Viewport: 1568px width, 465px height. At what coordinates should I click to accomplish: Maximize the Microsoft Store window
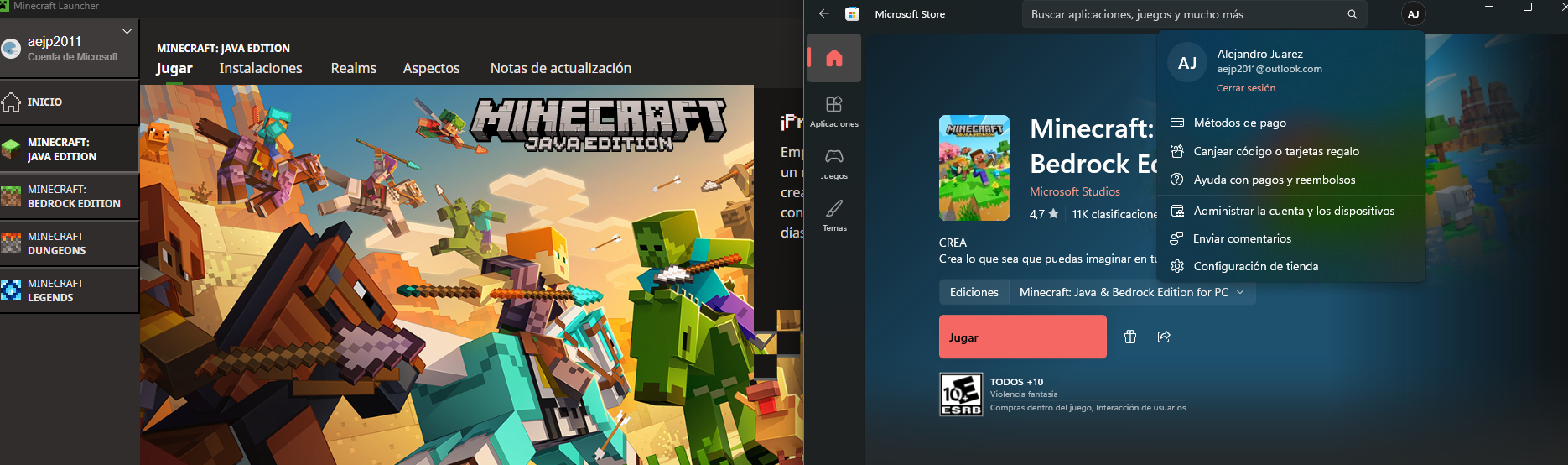[x=1528, y=7]
